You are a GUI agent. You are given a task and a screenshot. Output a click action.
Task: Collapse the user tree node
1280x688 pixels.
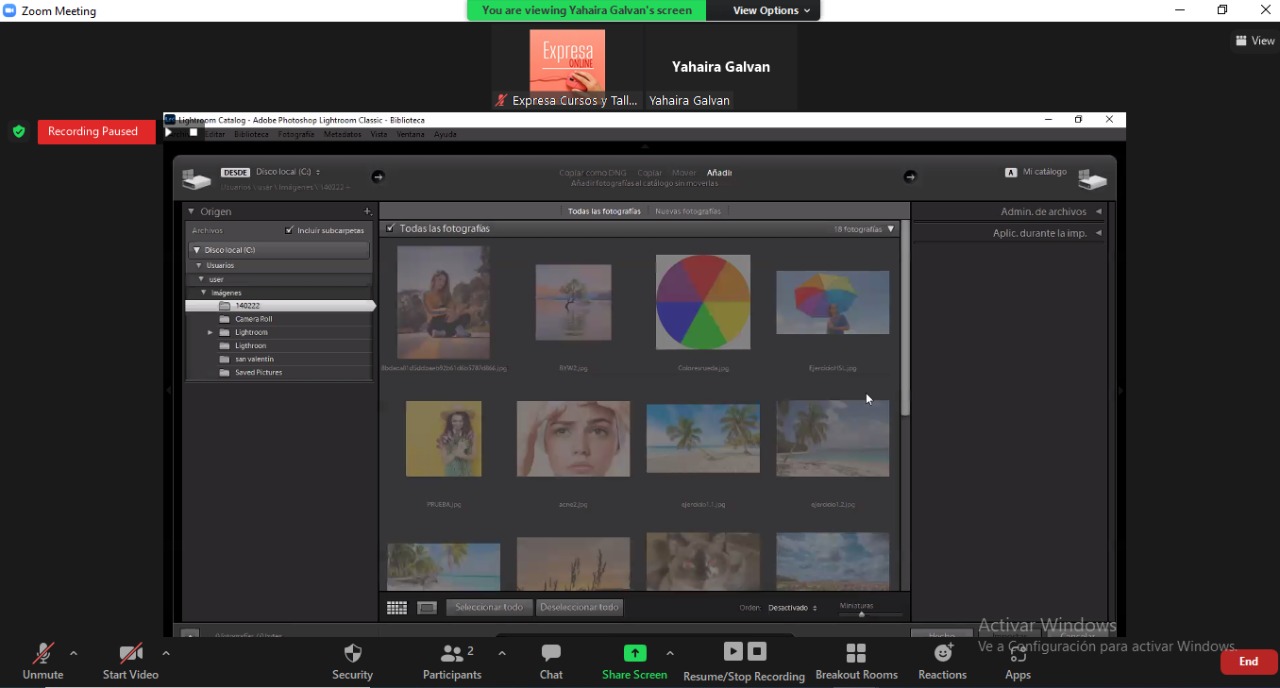[x=201, y=279]
